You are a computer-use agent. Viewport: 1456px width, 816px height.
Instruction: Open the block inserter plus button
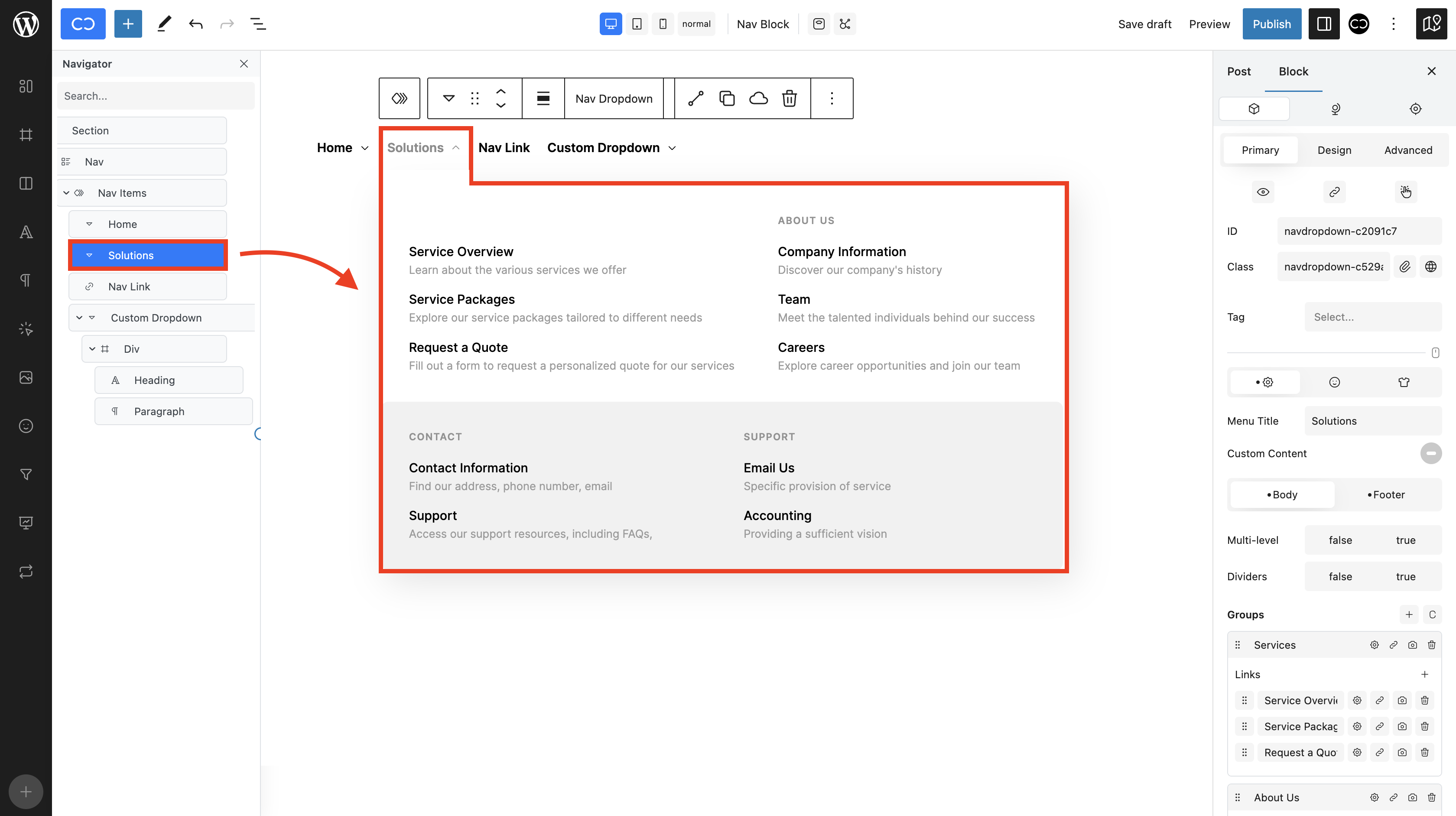point(128,24)
